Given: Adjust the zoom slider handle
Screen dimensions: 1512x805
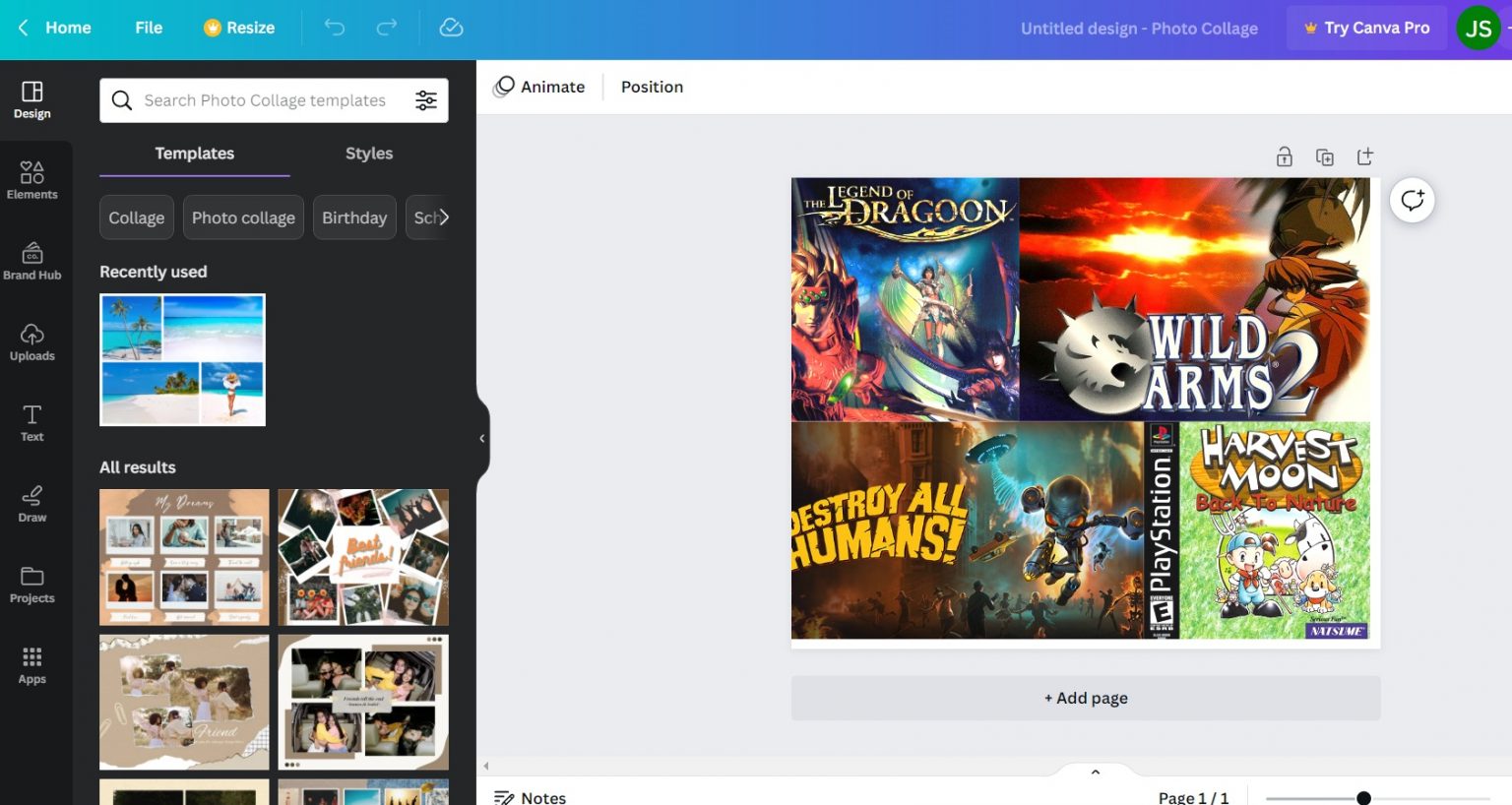Looking at the screenshot, I should tap(1363, 798).
